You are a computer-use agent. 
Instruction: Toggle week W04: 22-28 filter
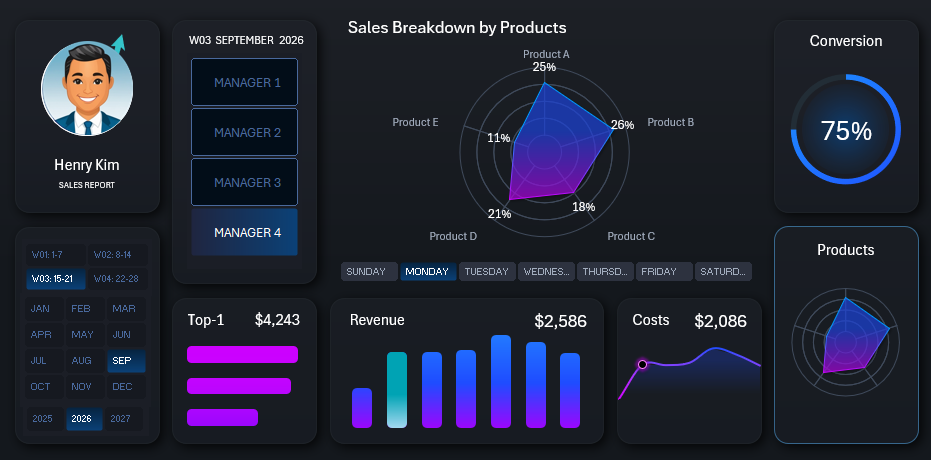click(x=115, y=279)
